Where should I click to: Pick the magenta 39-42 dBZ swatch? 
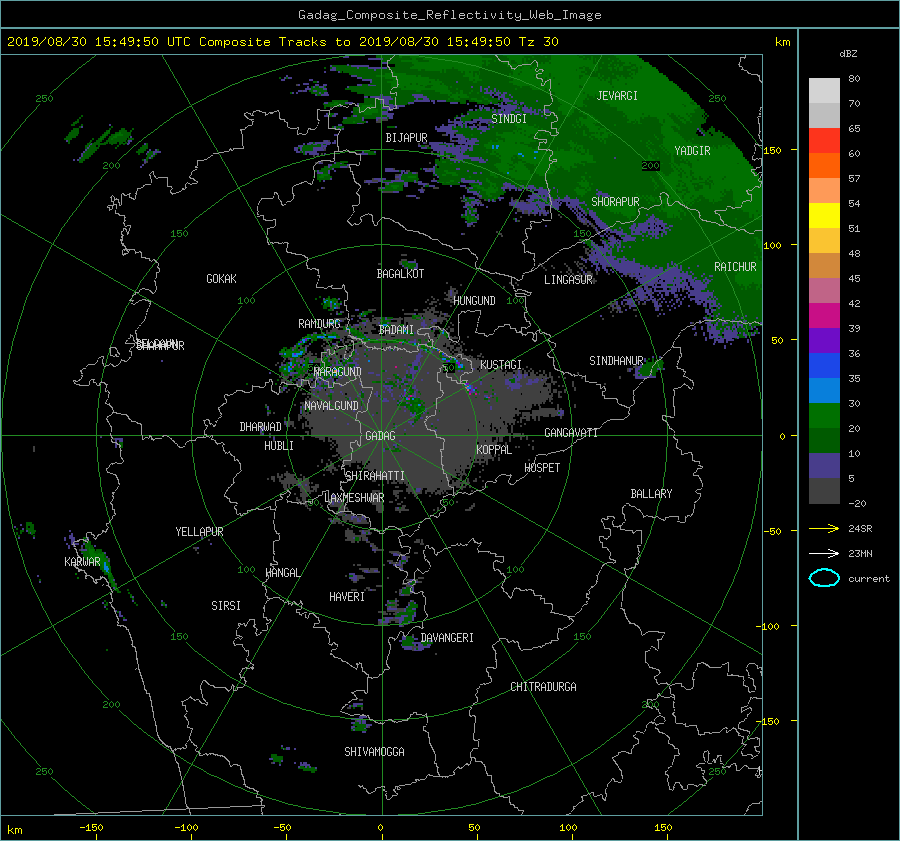pos(824,316)
